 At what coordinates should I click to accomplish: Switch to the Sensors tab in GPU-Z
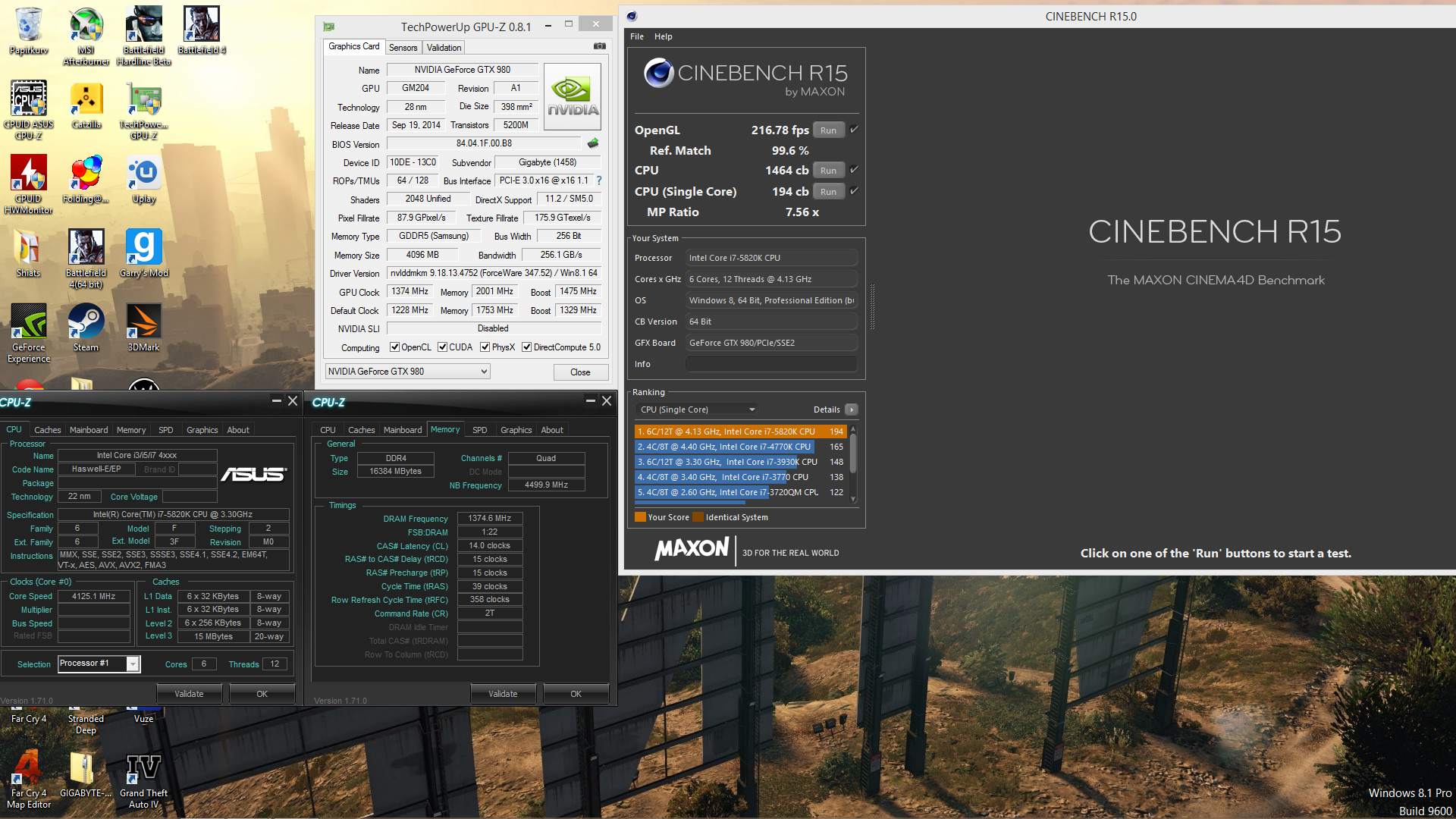[x=403, y=47]
